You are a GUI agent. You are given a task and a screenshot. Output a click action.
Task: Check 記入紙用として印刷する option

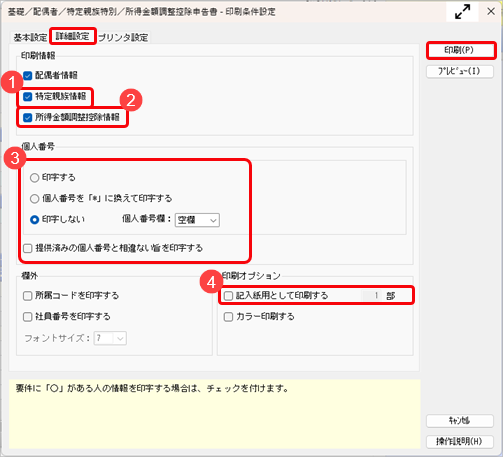click(228, 296)
